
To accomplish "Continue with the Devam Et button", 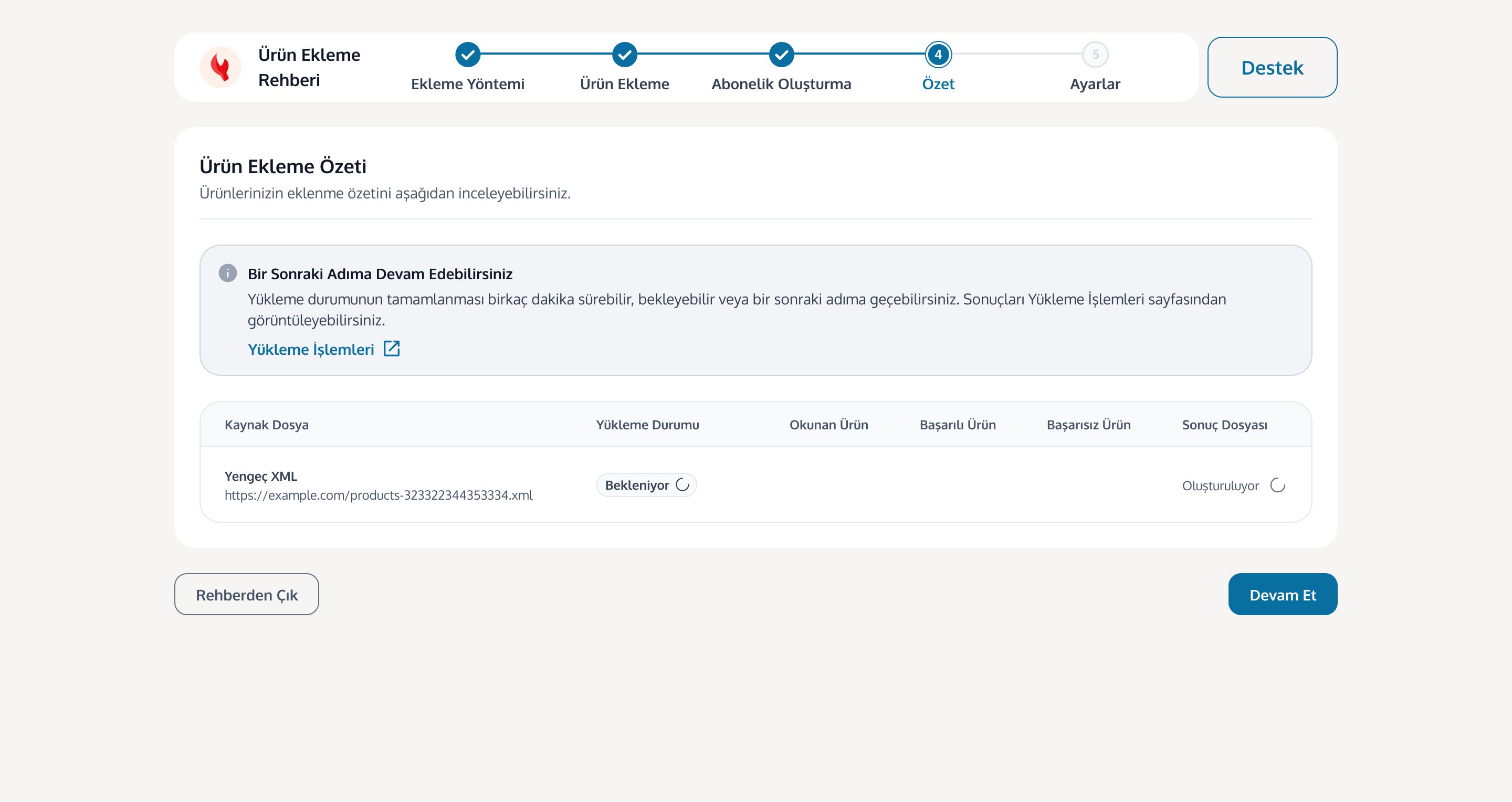I will point(1283,594).
